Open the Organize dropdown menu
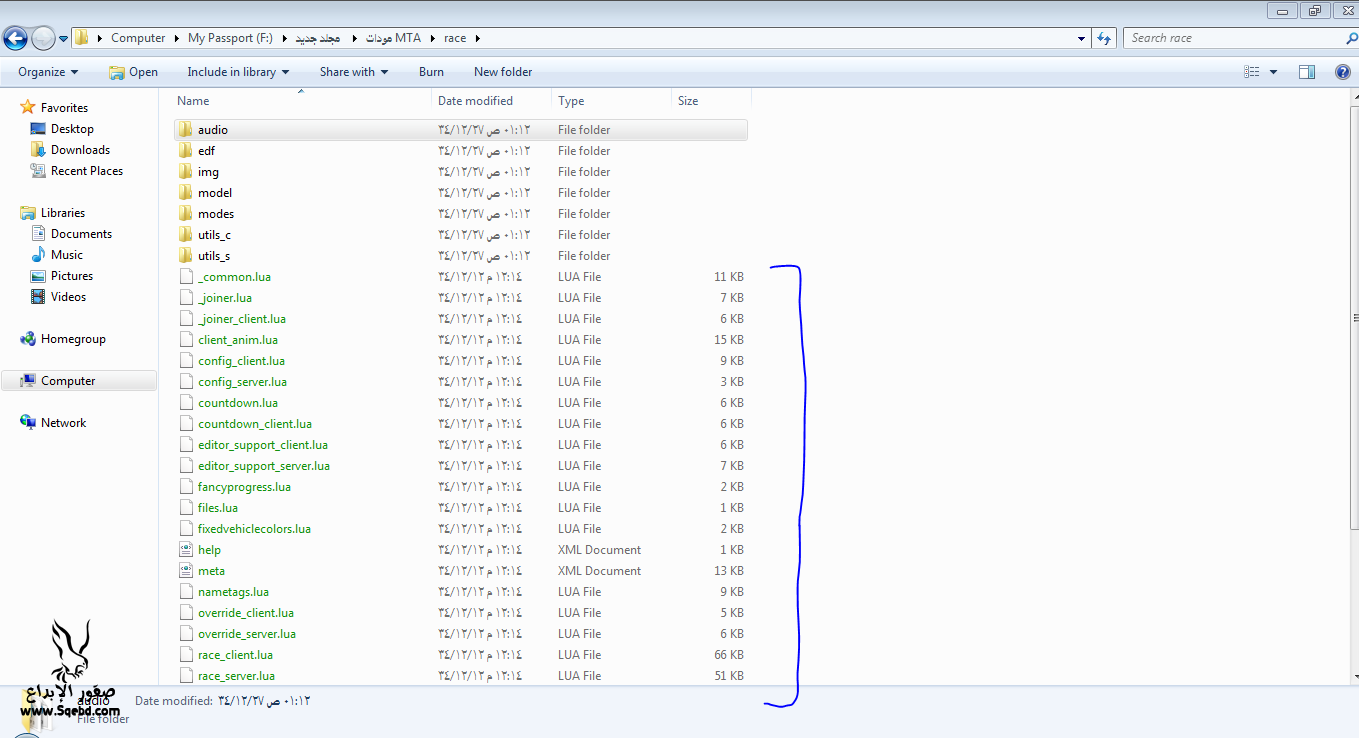 point(48,72)
